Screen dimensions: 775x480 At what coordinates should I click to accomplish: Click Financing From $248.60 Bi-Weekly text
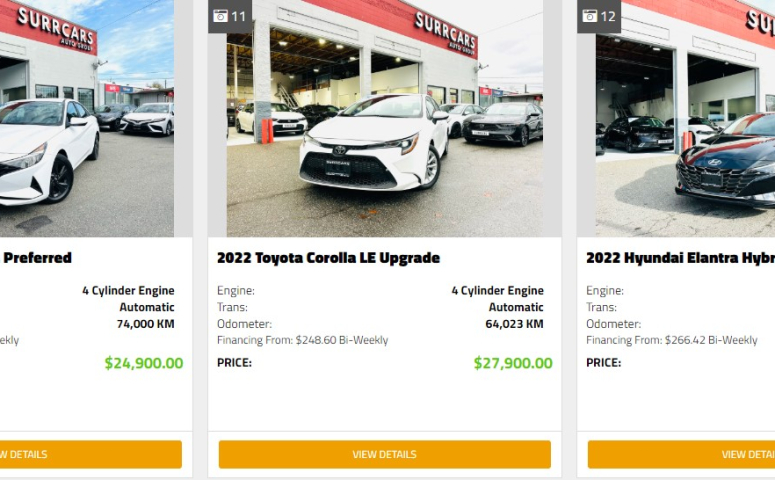(x=302, y=340)
